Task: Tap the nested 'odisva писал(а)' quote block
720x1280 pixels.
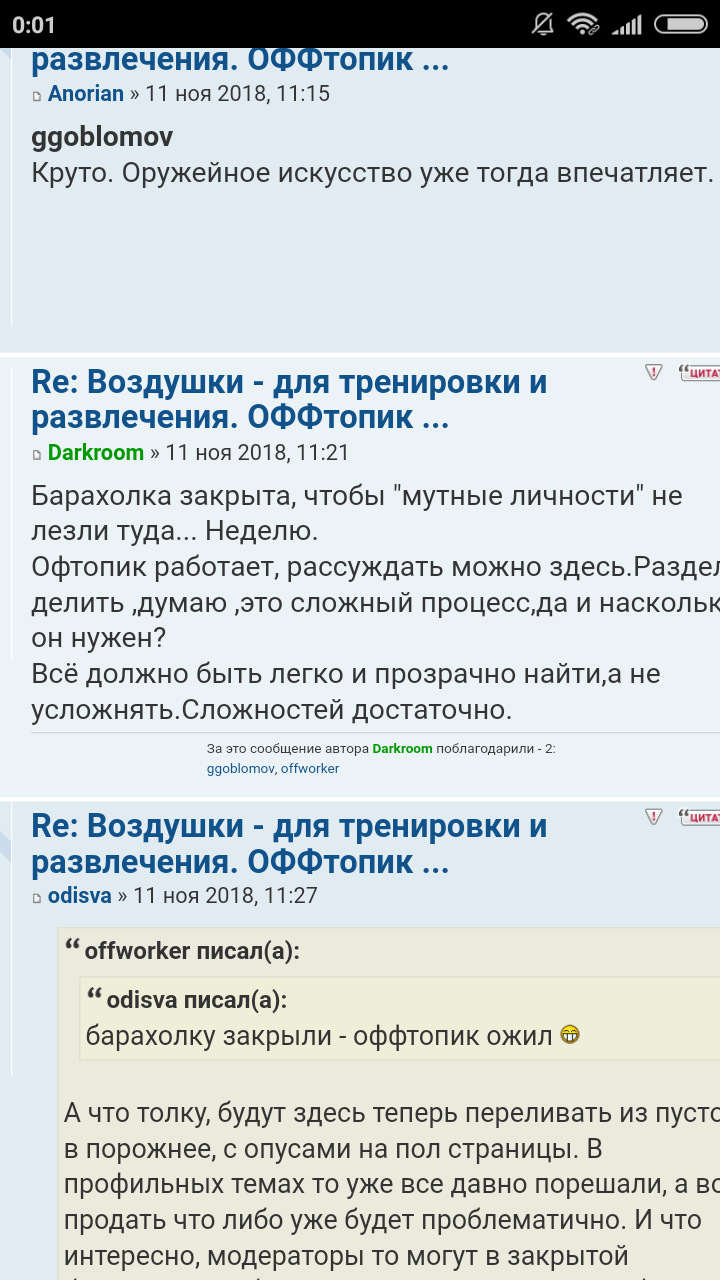Action: (x=400, y=1018)
